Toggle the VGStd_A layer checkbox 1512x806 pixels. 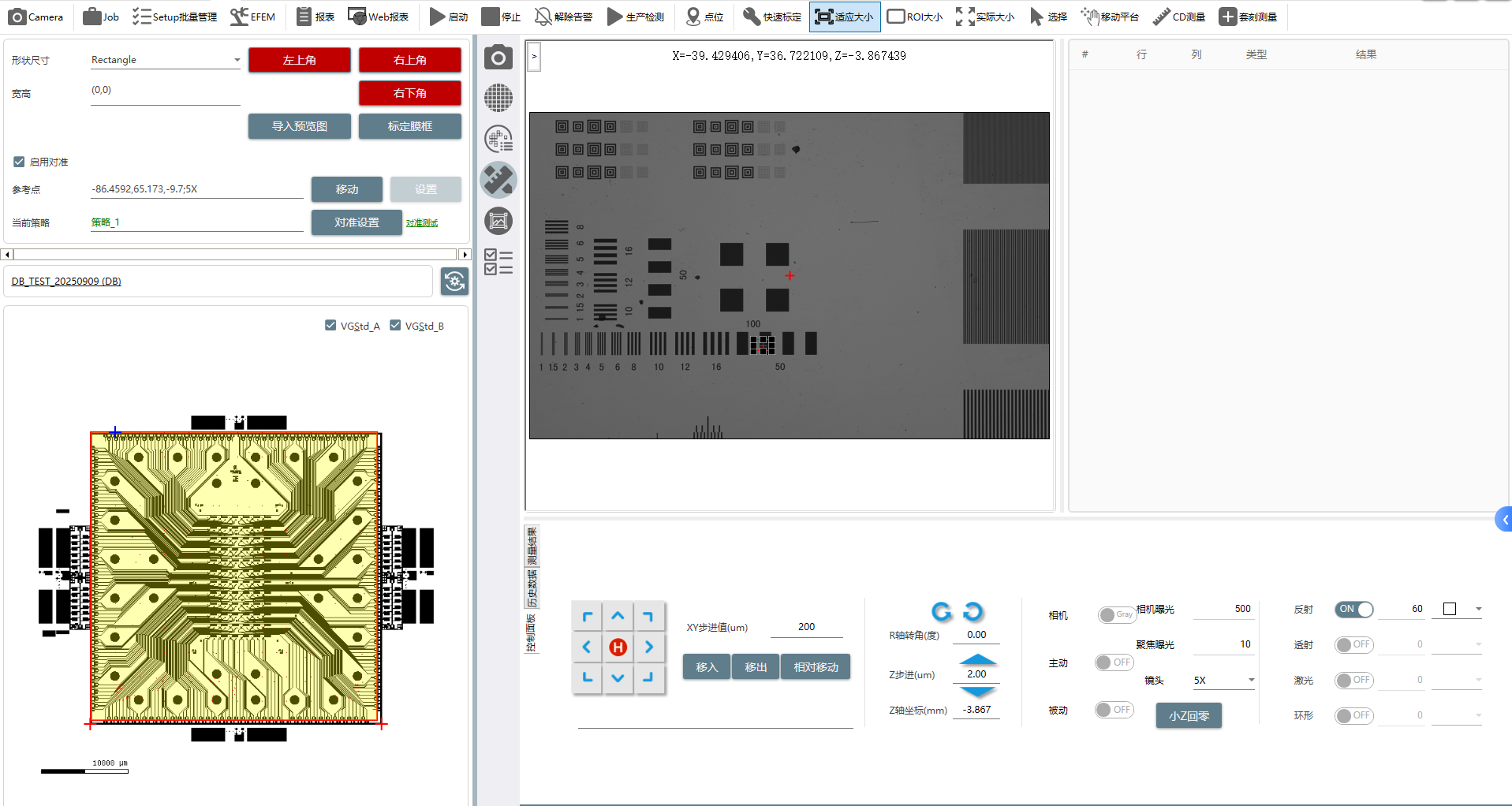(x=330, y=326)
